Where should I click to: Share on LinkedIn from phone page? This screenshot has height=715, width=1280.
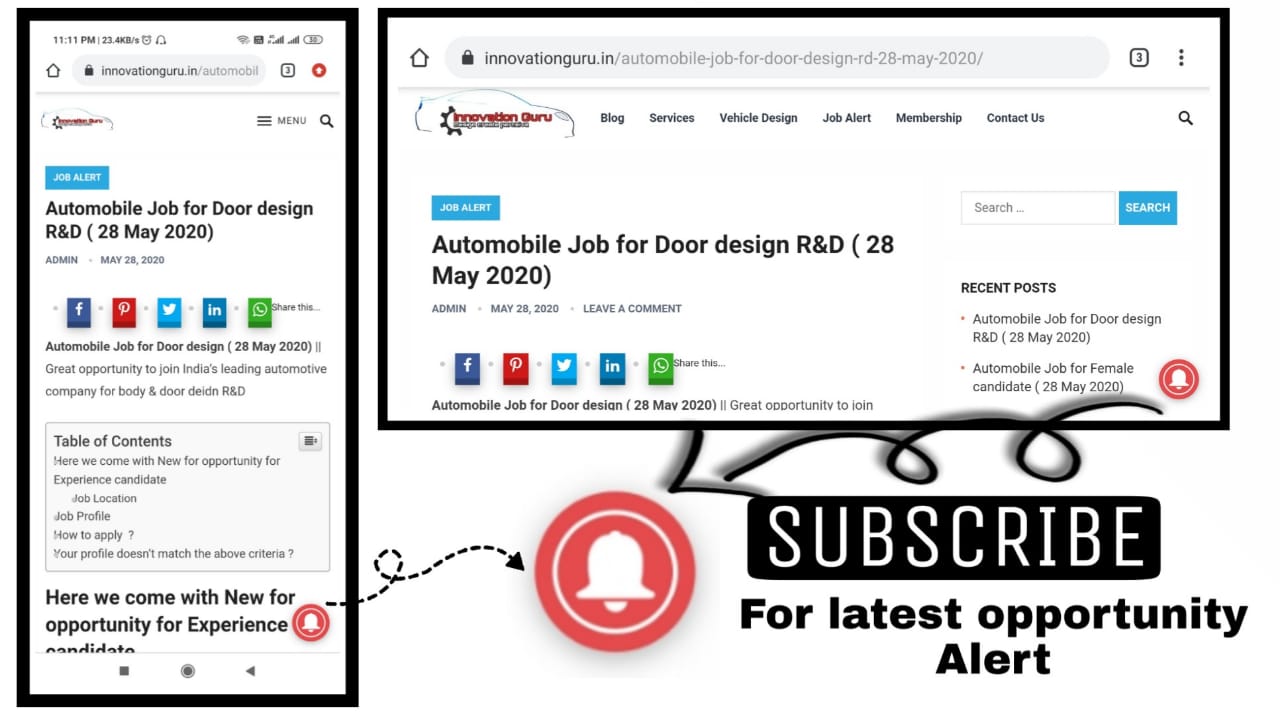[214, 311]
